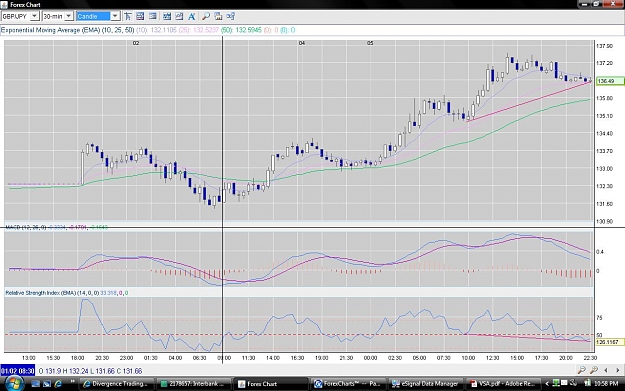Image resolution: width=625 pixels, height=391 pixels.
Task: Zoom in using the bottom-right plus magnifier
Action: tap(594, 370)
